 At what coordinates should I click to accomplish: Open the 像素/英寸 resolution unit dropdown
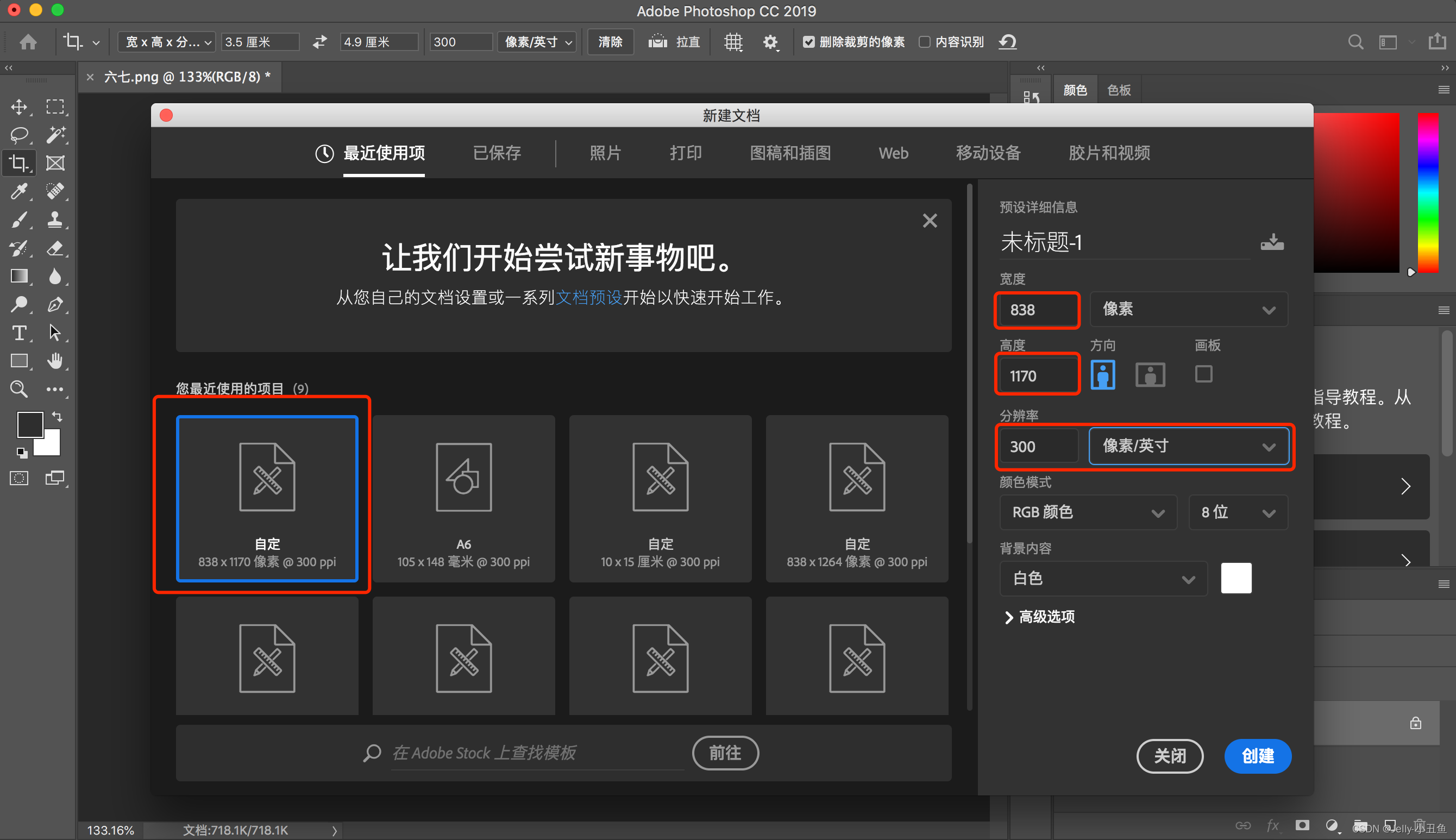click(1188, 446)
